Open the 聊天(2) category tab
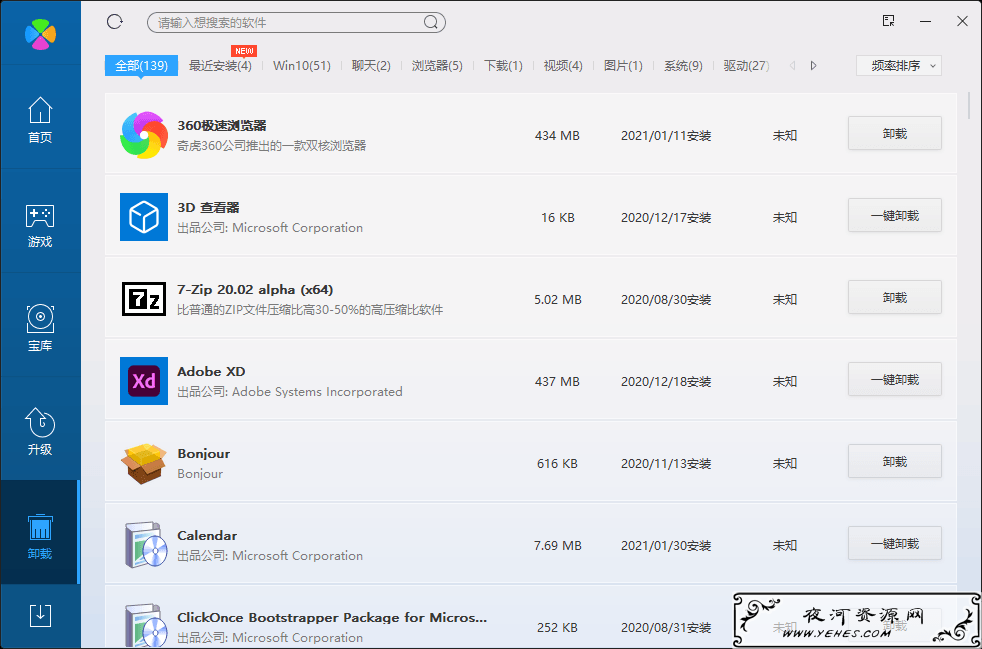Viewport: 982px width, 649px height. click(x=371, y=66)
